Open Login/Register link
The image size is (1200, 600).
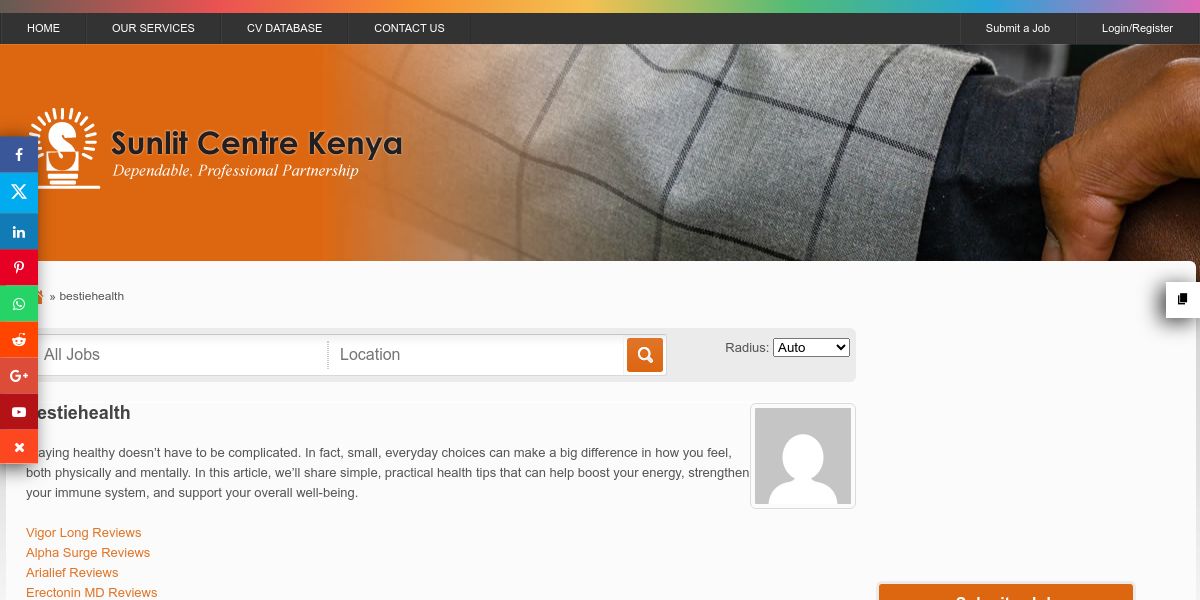point(1137,28)
